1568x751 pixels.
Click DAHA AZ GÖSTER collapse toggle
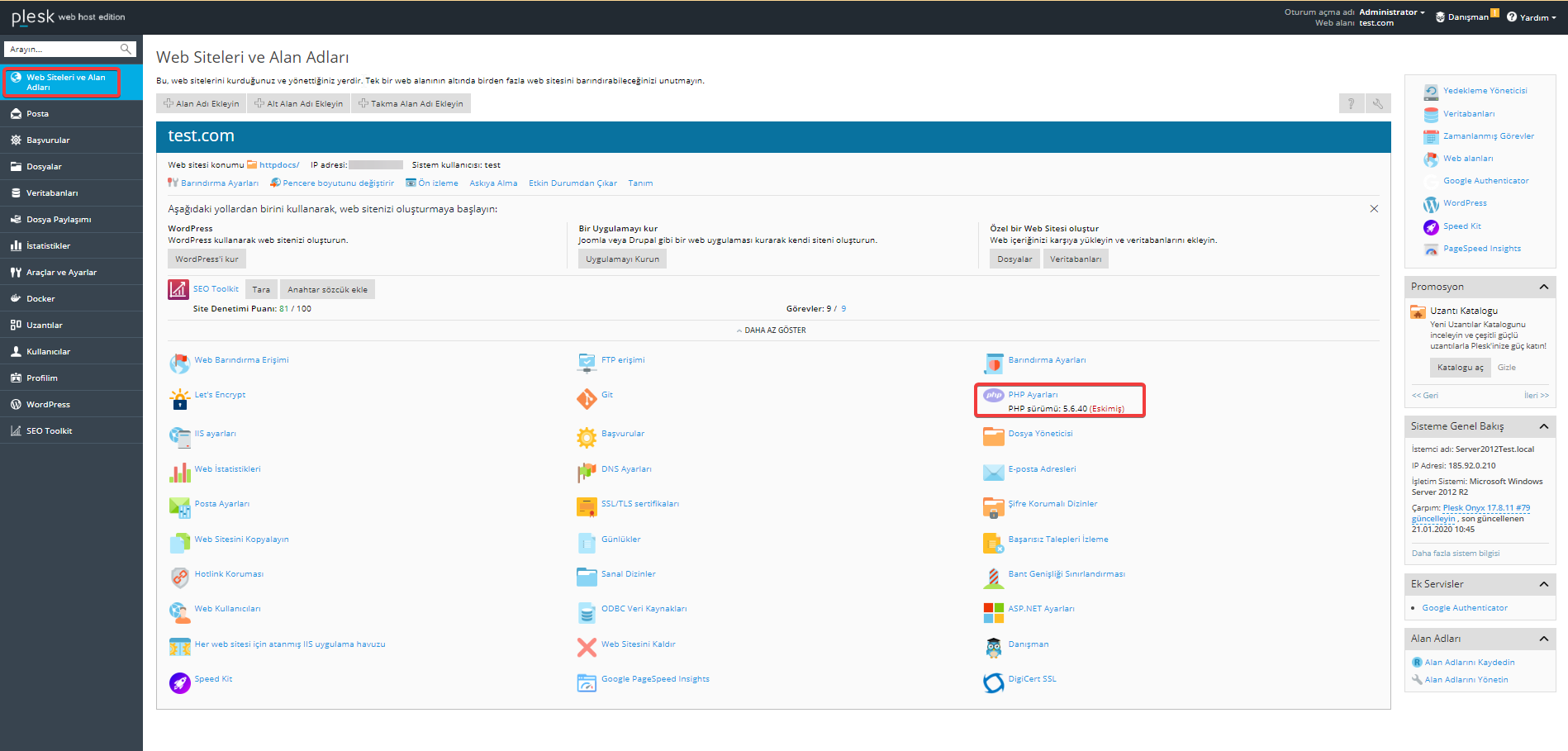click(x=771, y=330)
